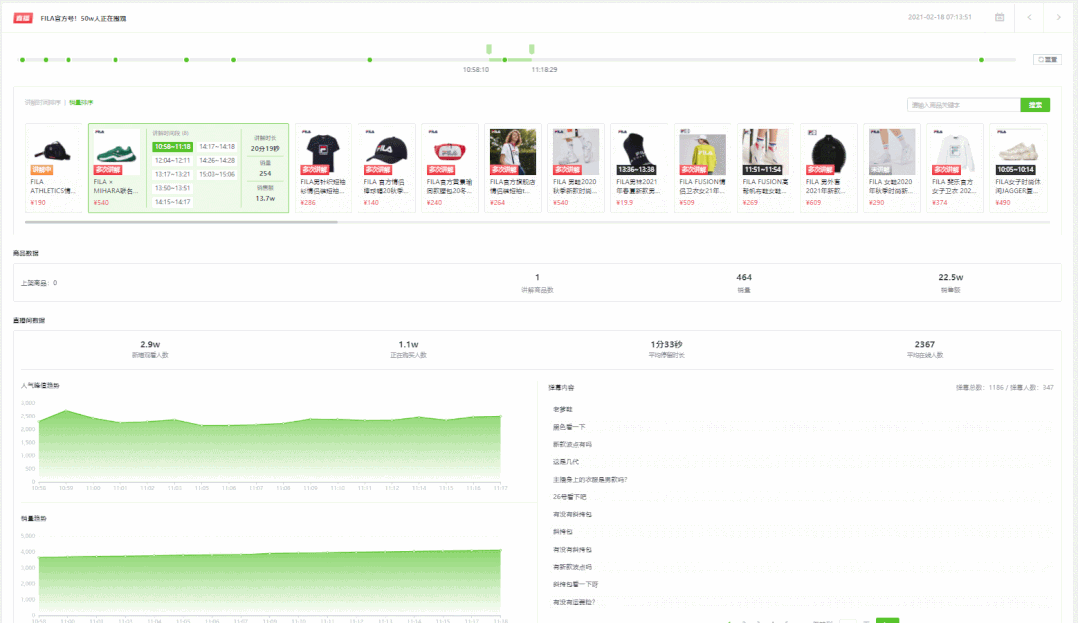1078x623 pixels.
Task: Select time slot 10:58~11:18
Action: 173,146
